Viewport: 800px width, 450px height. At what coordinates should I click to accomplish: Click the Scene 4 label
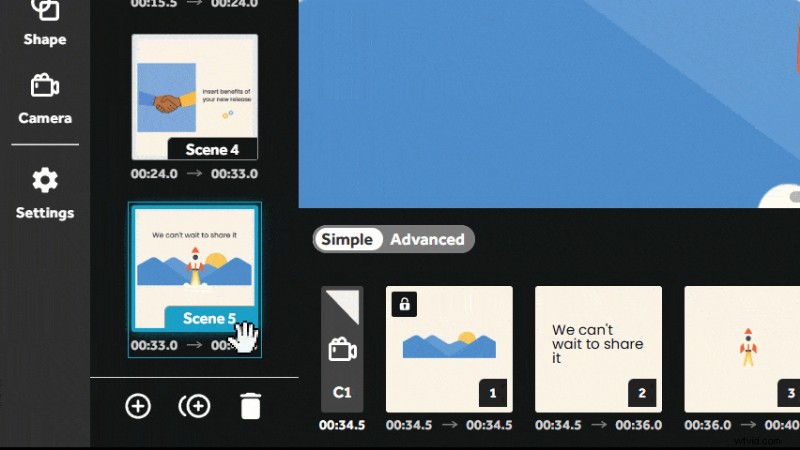[x=212, y=149]
